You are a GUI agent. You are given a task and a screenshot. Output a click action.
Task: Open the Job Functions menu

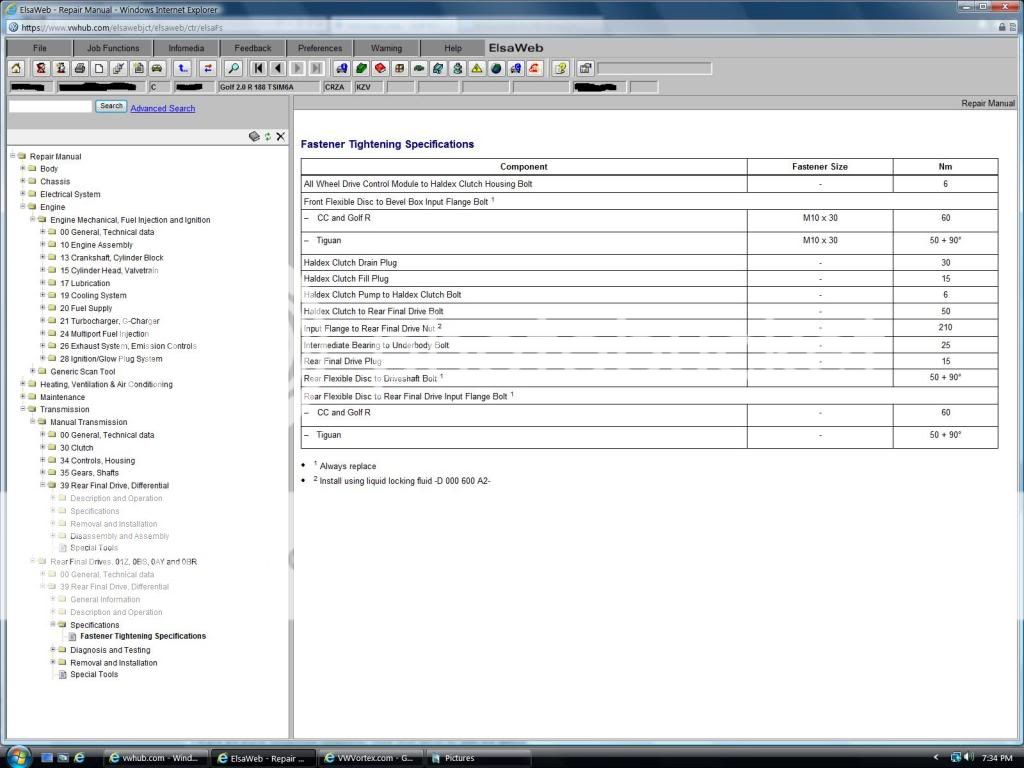pos(113,47)
